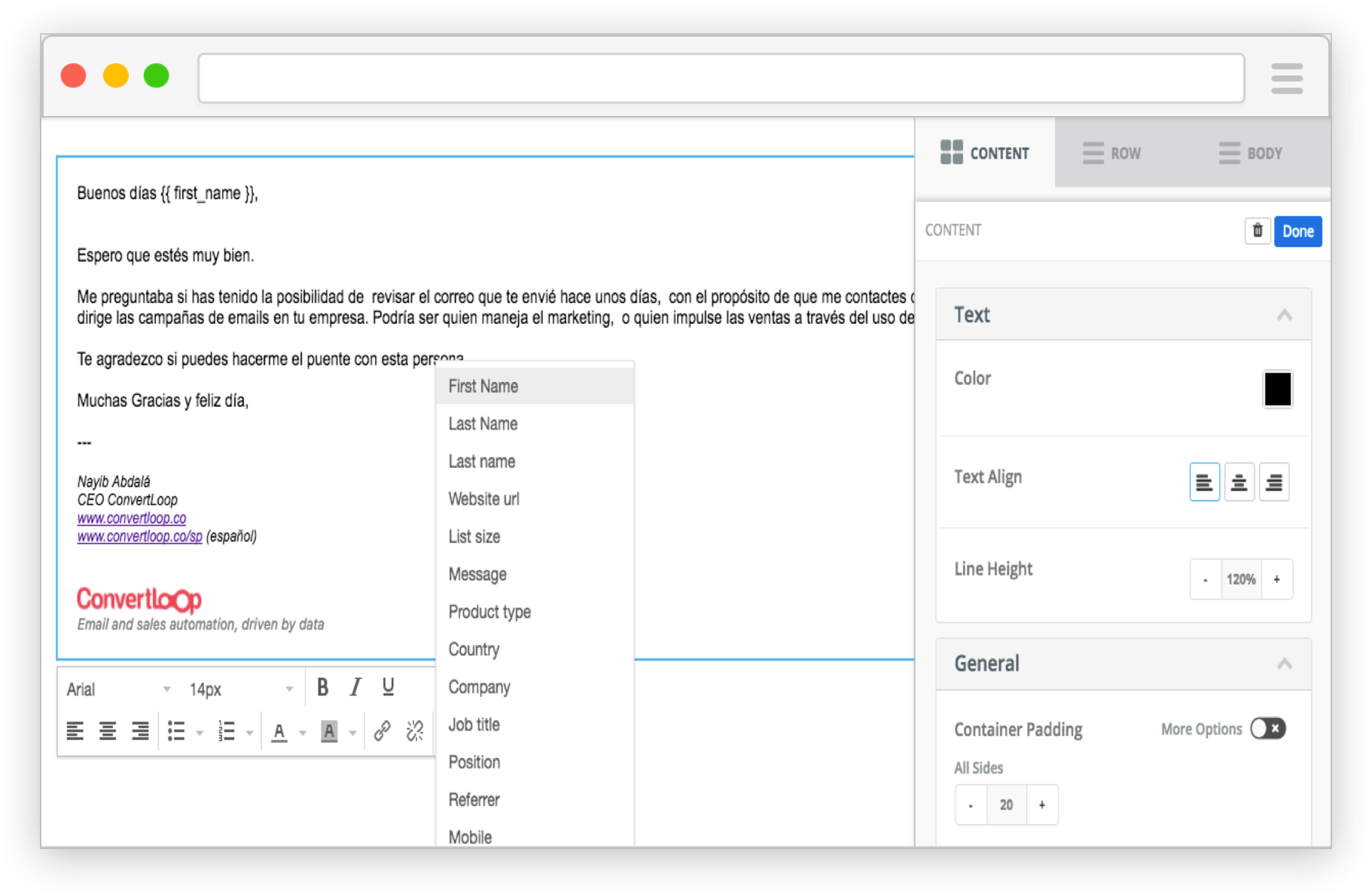Align paragraph right in editor toolbar
Screen dimensions: 1372x895
[x=140, y=731]
